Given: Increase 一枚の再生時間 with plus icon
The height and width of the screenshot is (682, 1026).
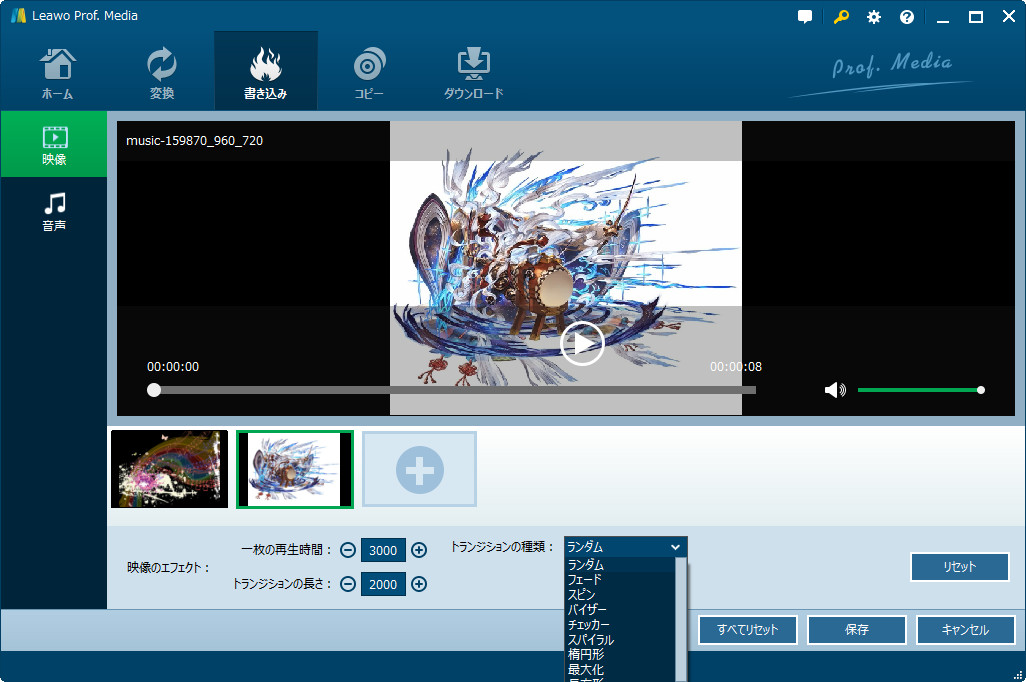Looking at the screenshot, I should pos(419,550).
